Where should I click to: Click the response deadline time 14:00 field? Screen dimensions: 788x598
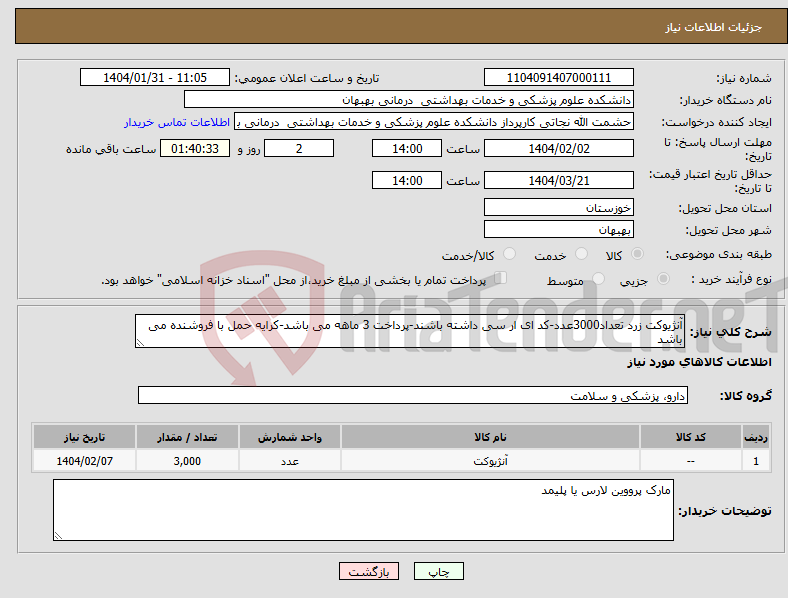point(407,148)
